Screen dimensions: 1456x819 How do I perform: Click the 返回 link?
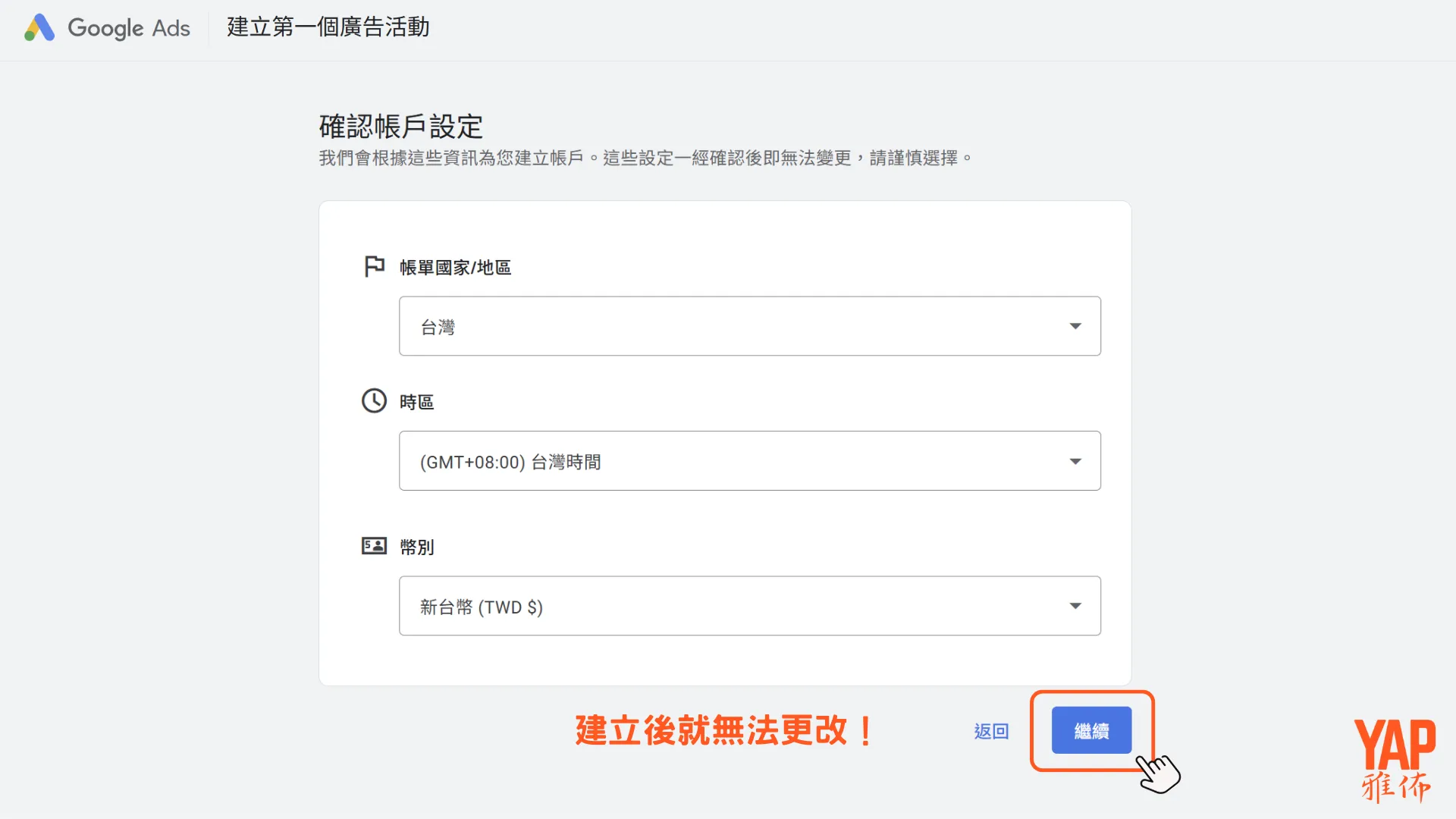(990, 730)
